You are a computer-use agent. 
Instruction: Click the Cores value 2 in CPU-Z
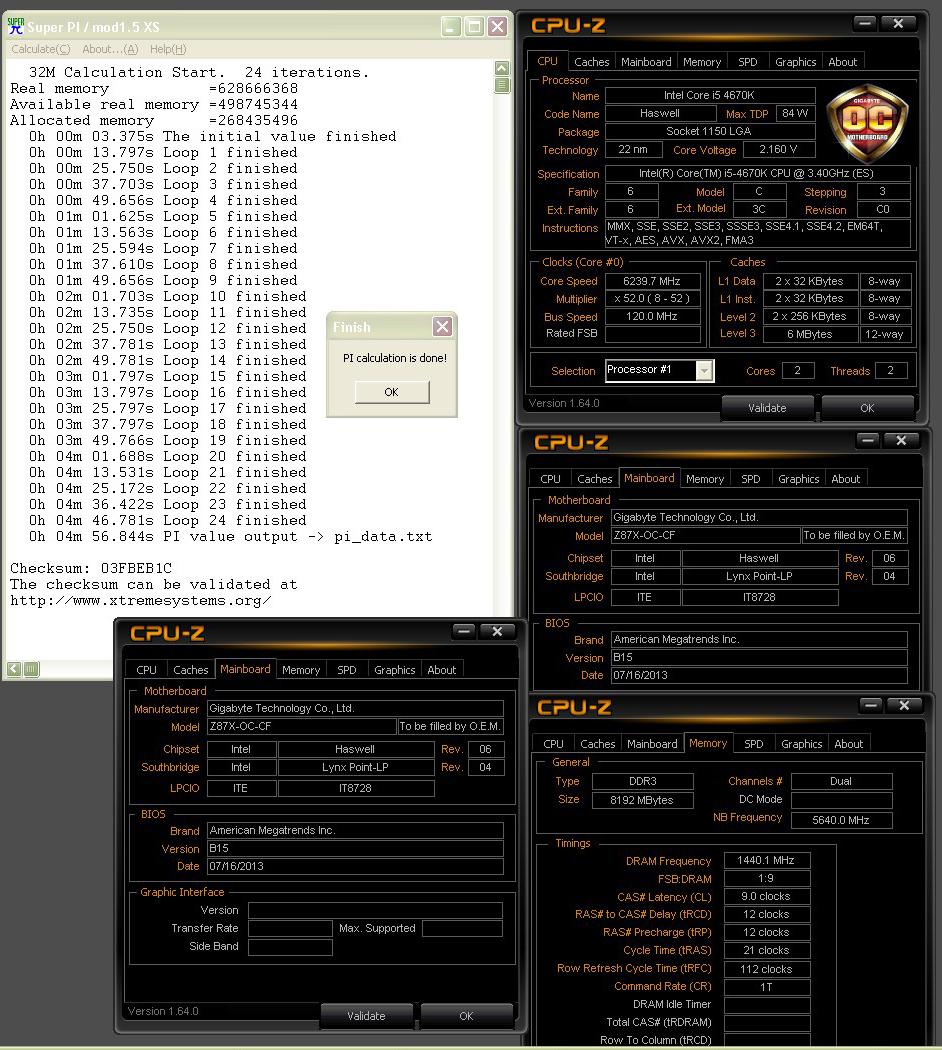click(x=797, y=370)
